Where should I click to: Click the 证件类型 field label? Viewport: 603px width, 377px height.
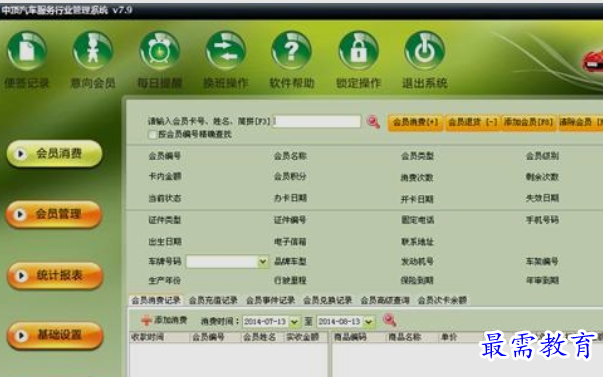tap(165, 220)
